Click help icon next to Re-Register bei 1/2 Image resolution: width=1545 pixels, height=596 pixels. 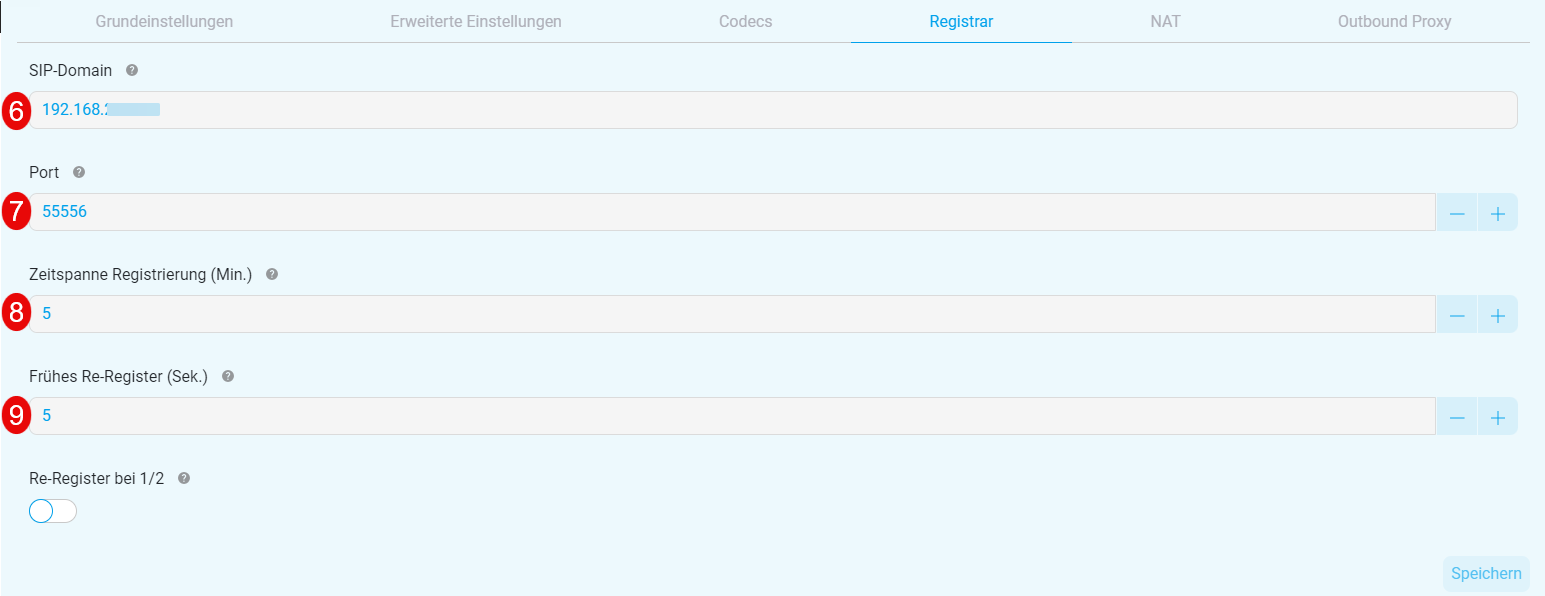(x=184, y=478)
